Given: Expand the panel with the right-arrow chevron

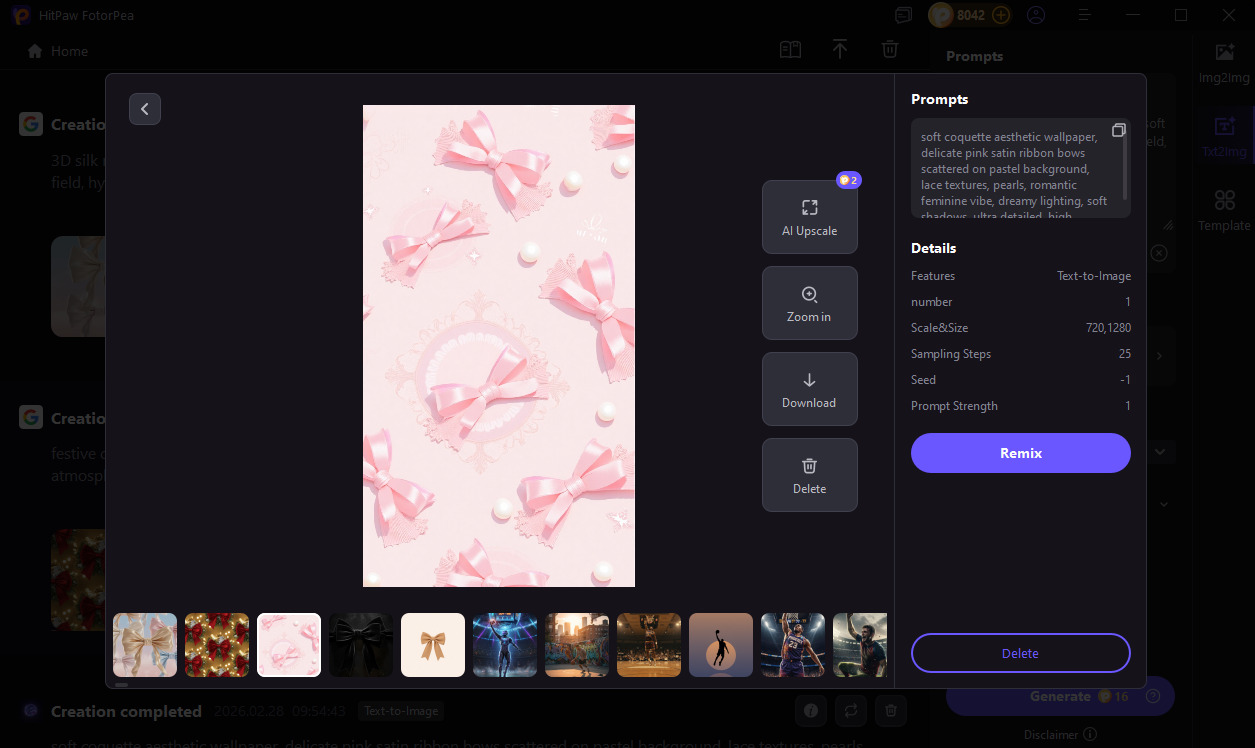Looking at the screenshot, I should 1158,355.
